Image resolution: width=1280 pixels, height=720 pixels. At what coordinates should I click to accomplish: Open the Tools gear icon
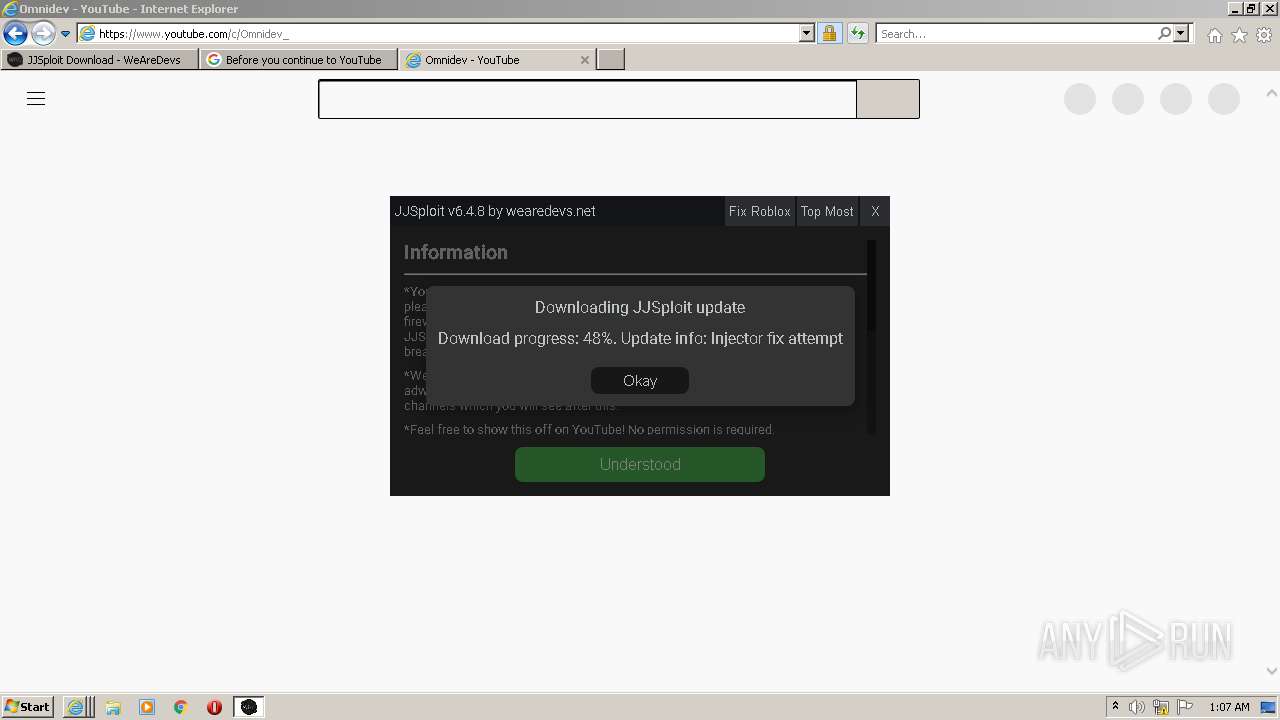point(1264,35)
